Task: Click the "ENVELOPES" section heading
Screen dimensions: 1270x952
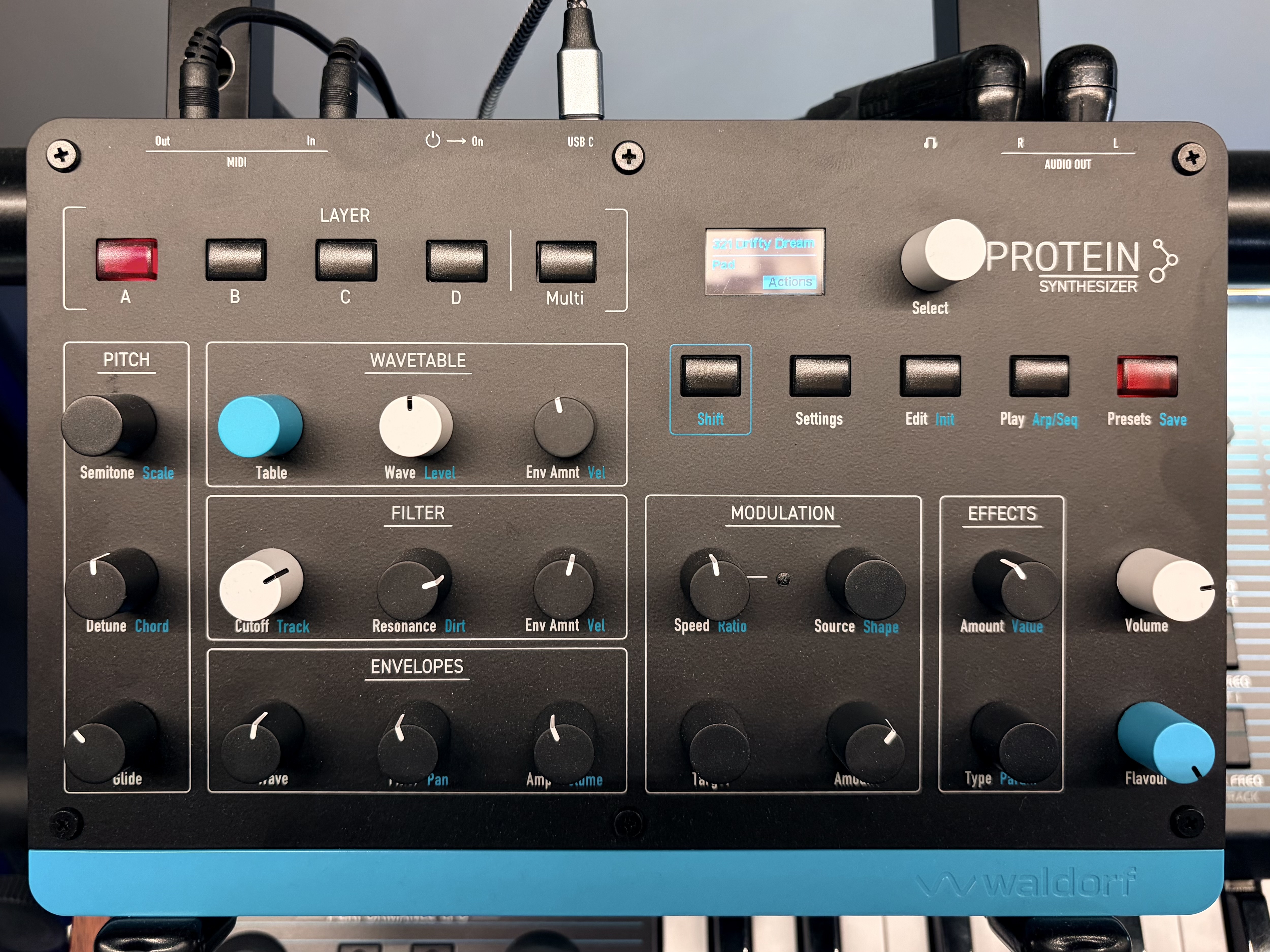Action: [x=417, y=666]
